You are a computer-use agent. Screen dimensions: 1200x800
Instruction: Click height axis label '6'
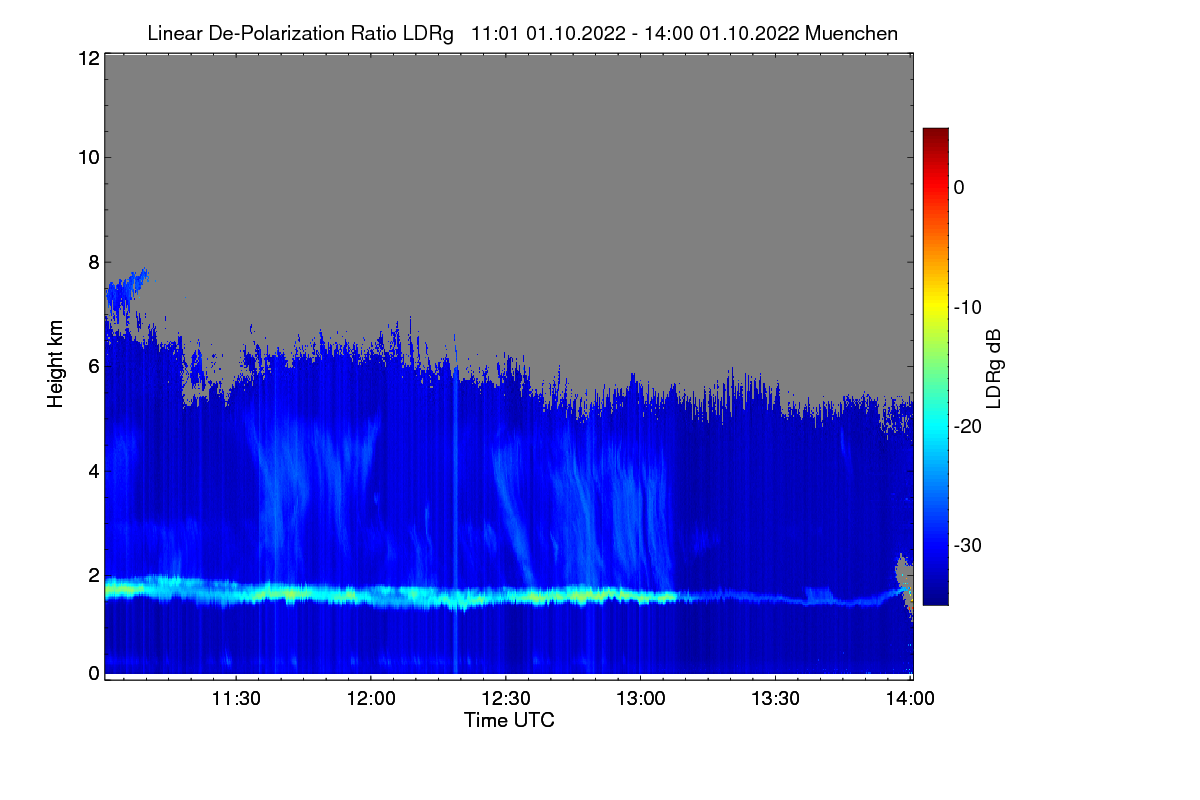tap(92, 366)
